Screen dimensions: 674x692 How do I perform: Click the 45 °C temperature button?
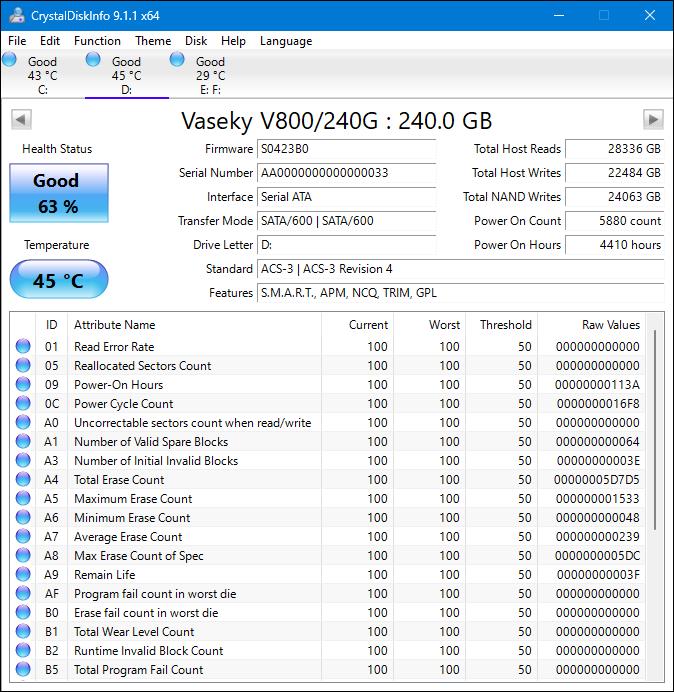coord(58,281)
